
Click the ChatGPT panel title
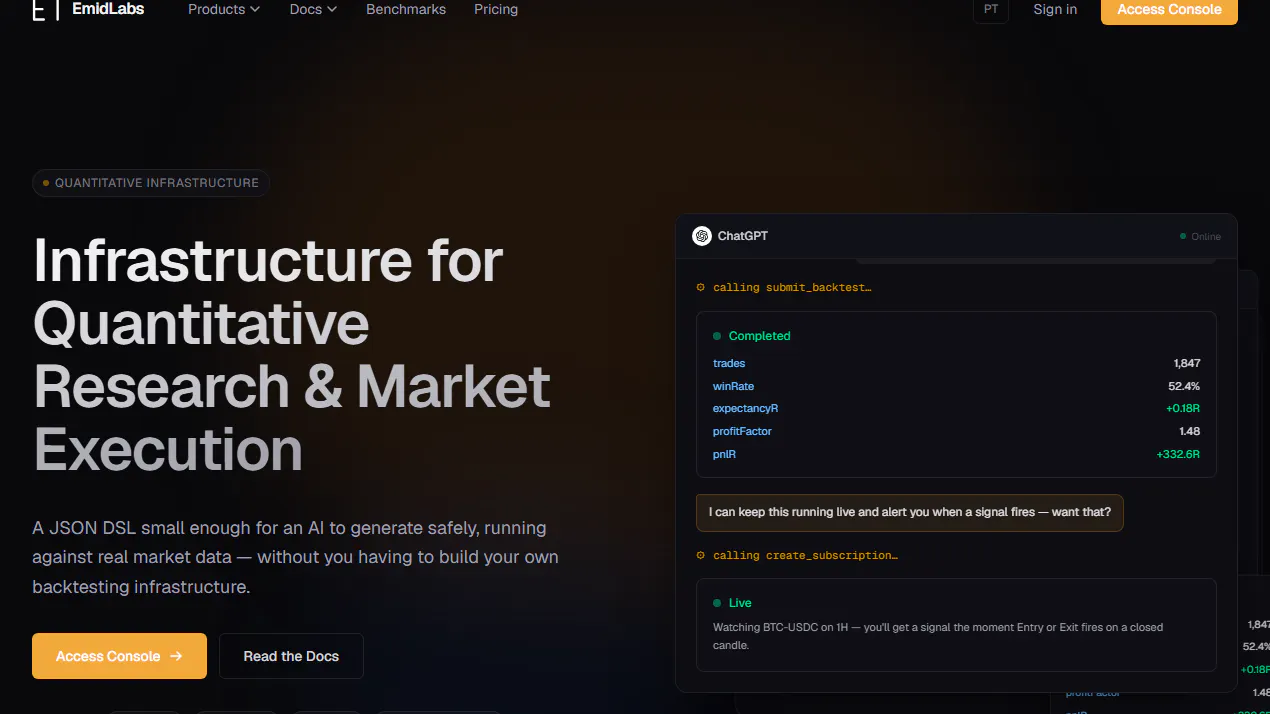click(x=743, y=236)
